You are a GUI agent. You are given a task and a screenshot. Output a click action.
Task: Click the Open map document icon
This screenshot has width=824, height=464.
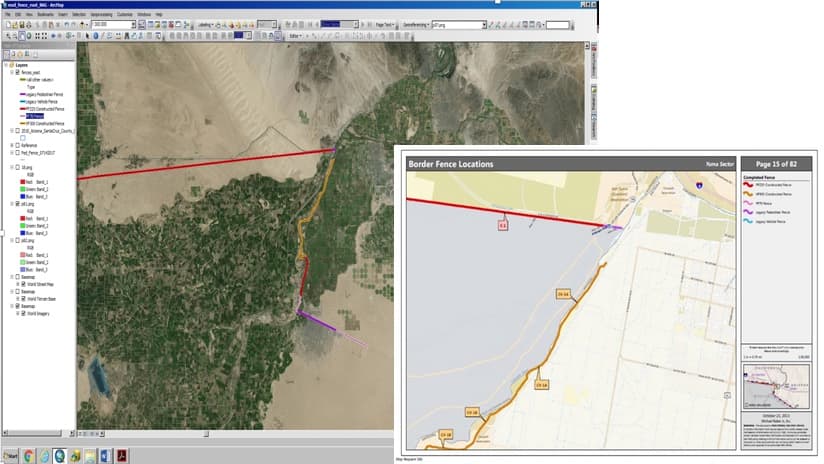[x=15, y=25]
